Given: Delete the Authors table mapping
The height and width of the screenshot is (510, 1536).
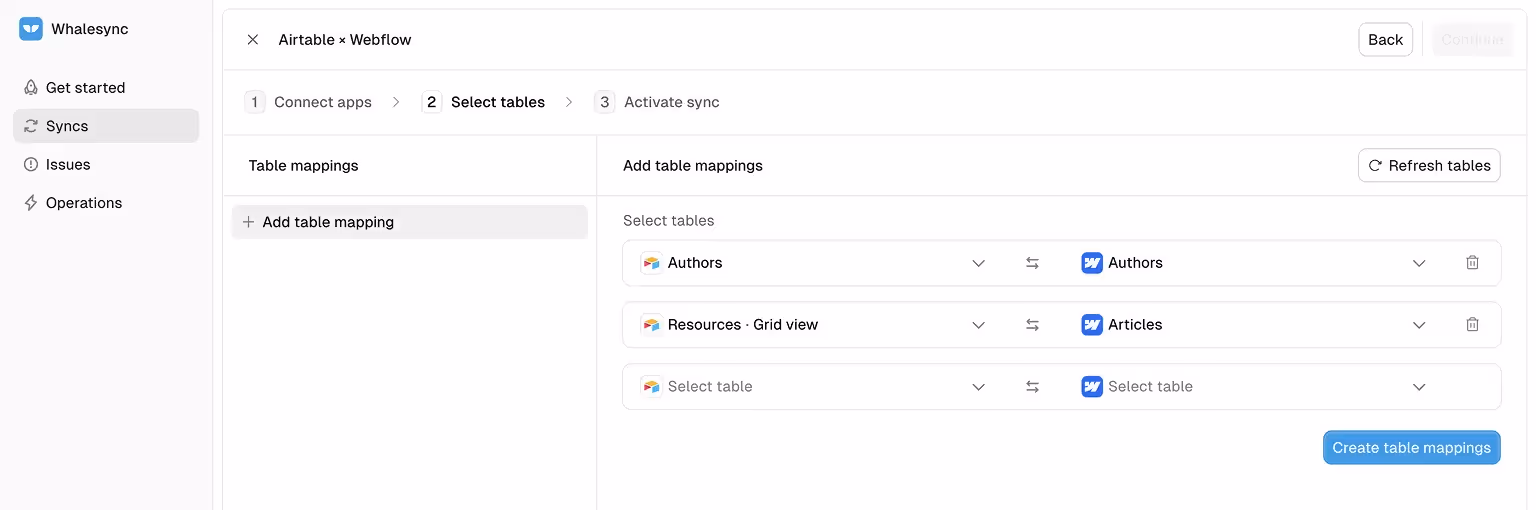Looking at the screenshot, I should (1472, 263).
